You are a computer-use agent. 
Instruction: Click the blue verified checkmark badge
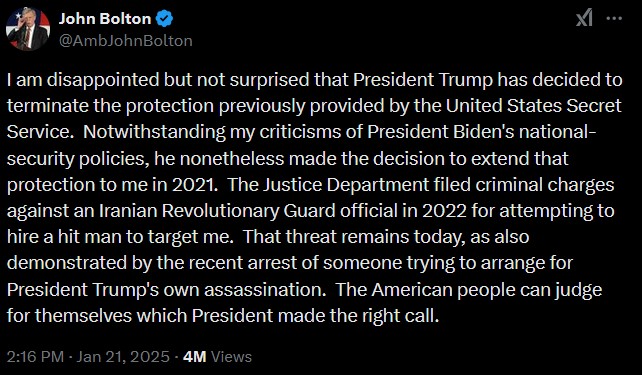pyautogui.click(x=165, y=19)
